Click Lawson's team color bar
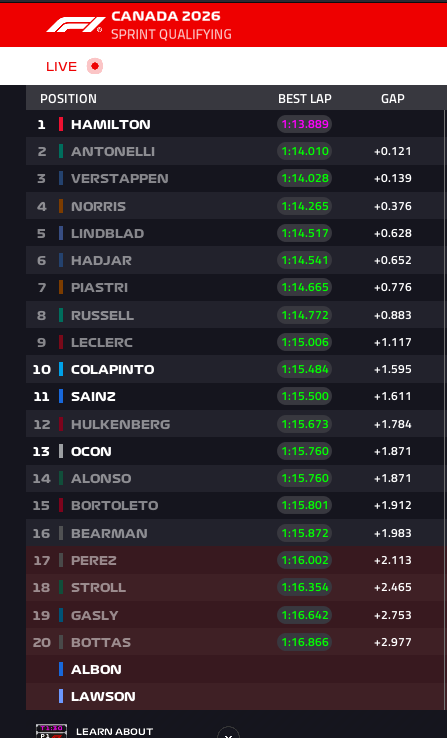This screenshot has height=738, width=447. [x=61, y=696]
